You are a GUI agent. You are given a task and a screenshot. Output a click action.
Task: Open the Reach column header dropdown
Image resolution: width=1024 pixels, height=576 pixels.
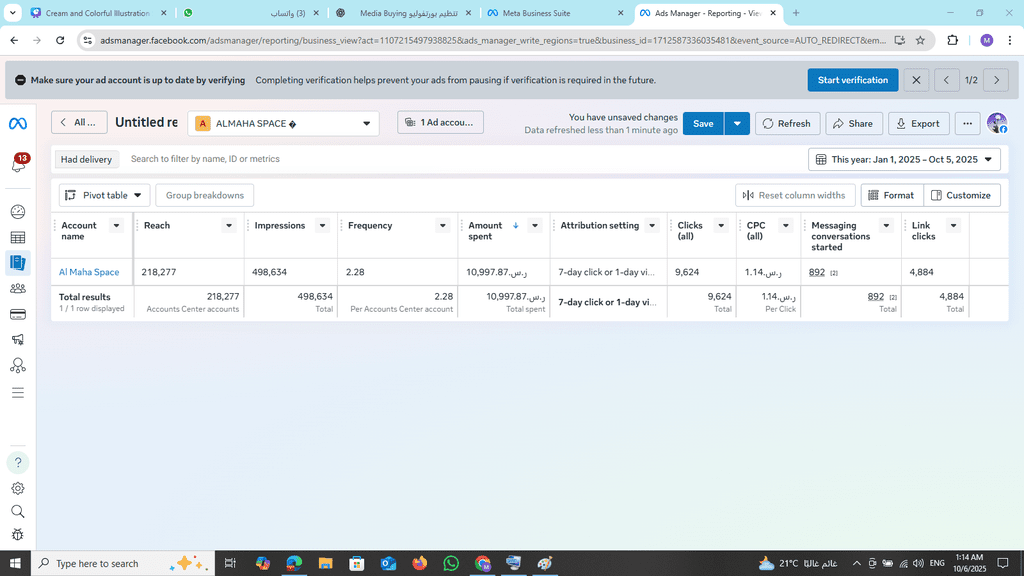[x=228, y=226]
